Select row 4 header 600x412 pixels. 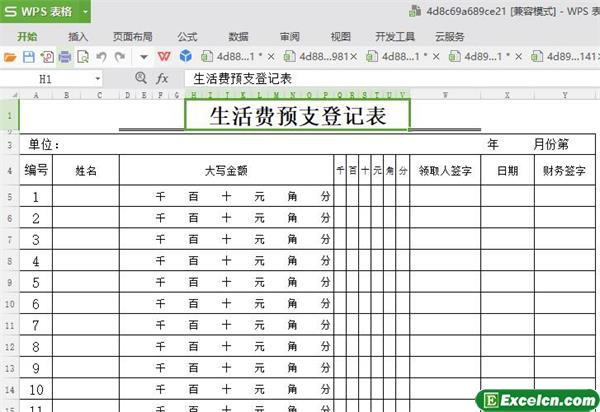pyautogui.click(x=10, y=171)
